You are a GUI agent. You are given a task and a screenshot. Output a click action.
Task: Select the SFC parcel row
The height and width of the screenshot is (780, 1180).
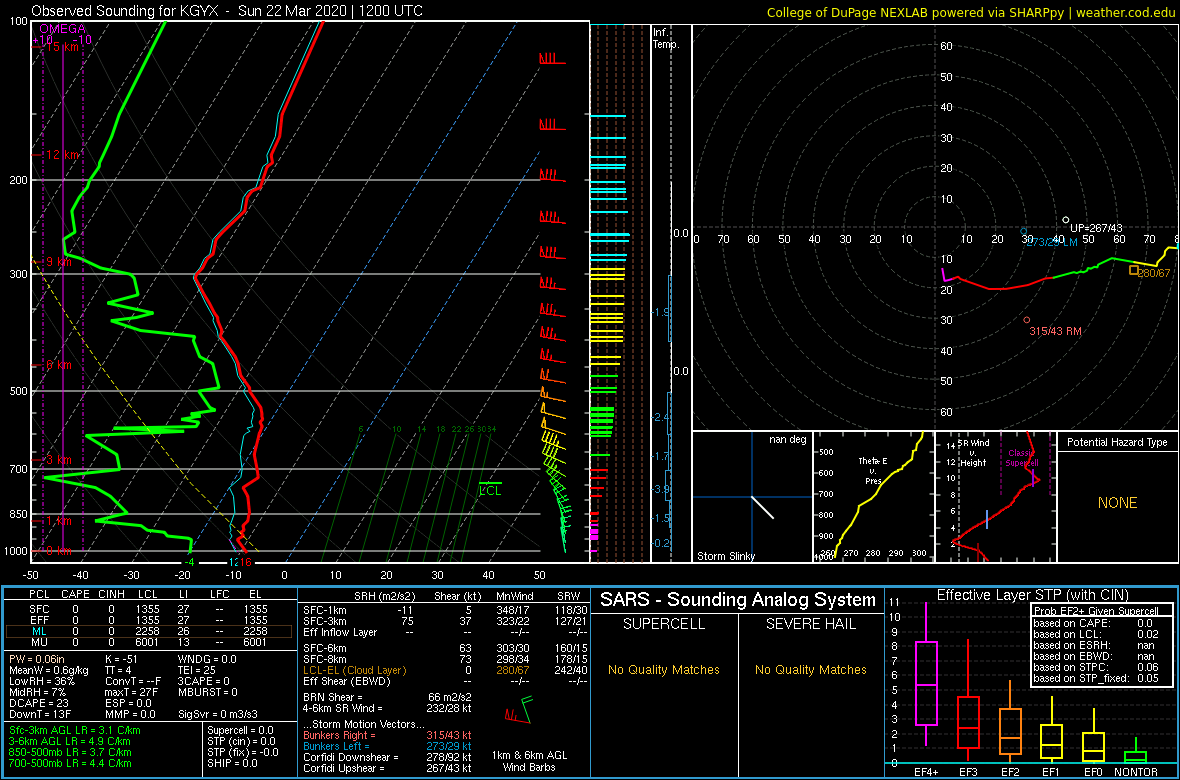click(x=150, y=608)
